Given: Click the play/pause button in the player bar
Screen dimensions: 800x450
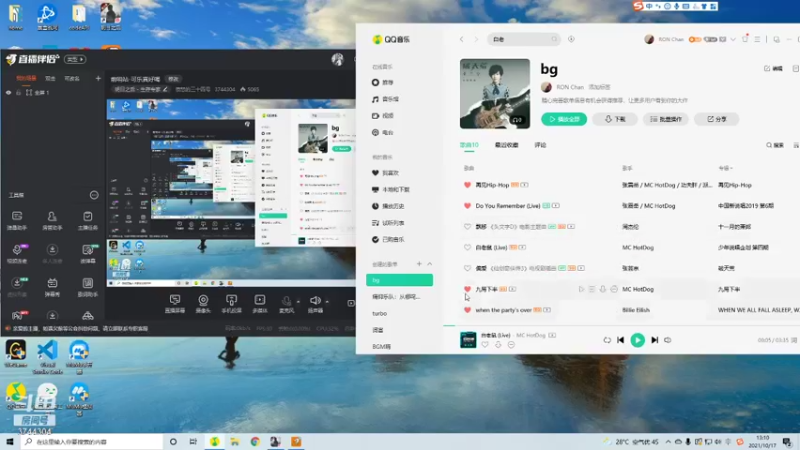Looking at the screenshot, I should tap(637, 340).
